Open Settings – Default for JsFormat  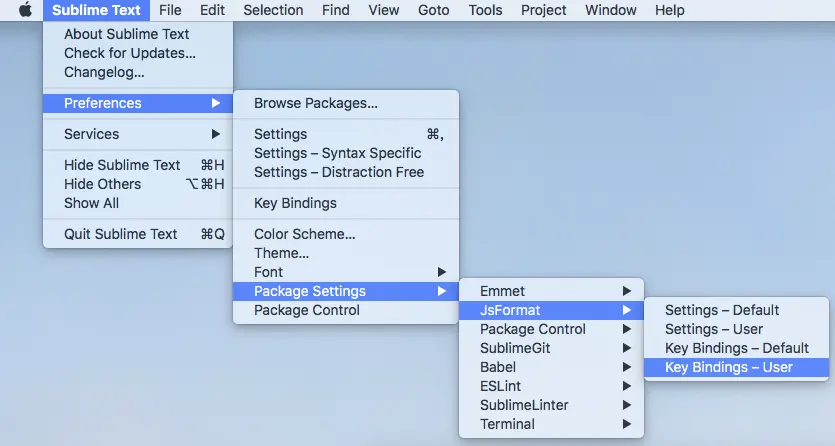(x=721, y=310)
